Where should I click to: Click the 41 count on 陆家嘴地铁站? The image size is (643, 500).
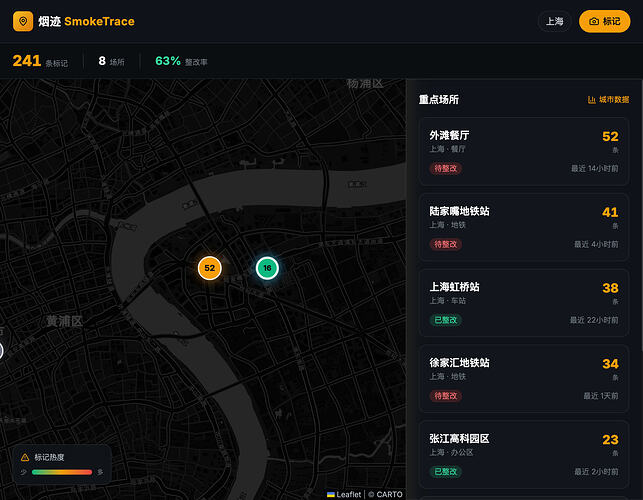610,212
